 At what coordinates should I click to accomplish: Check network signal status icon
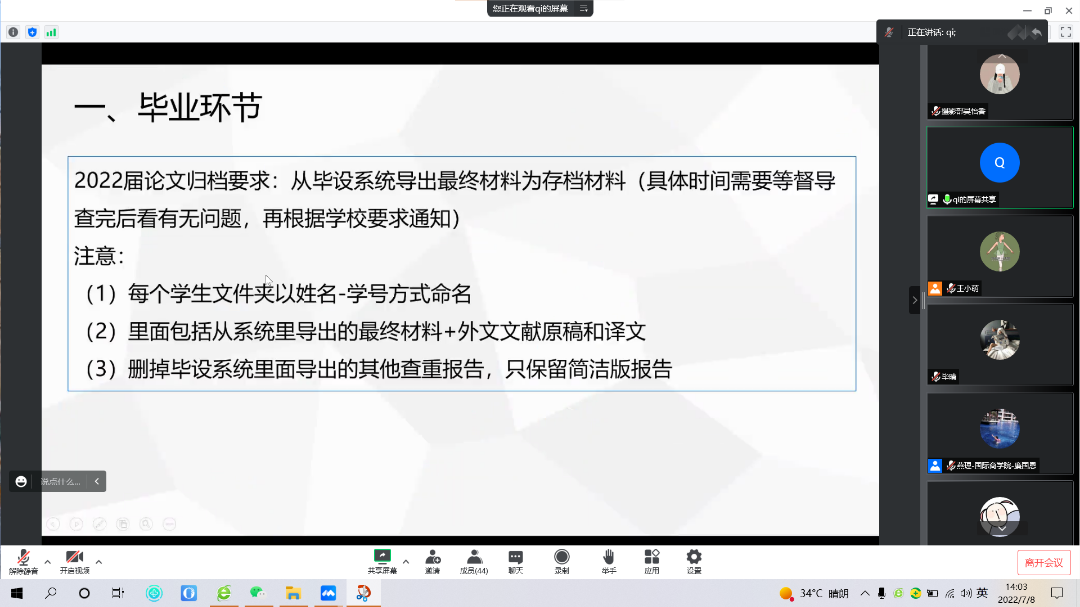click(51, 32)
